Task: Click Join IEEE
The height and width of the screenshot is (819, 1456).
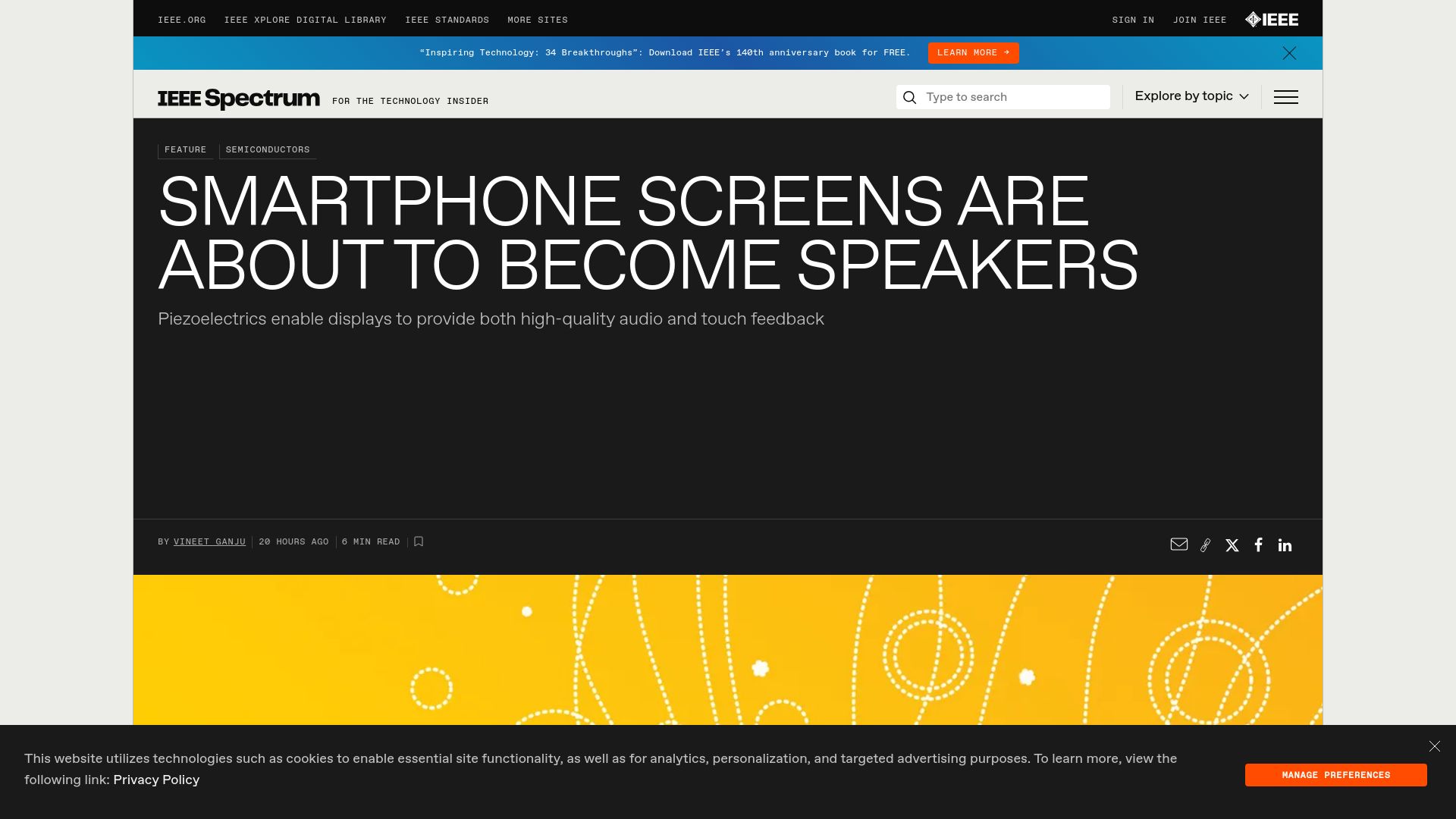Action: click(x=1200, y=20)
